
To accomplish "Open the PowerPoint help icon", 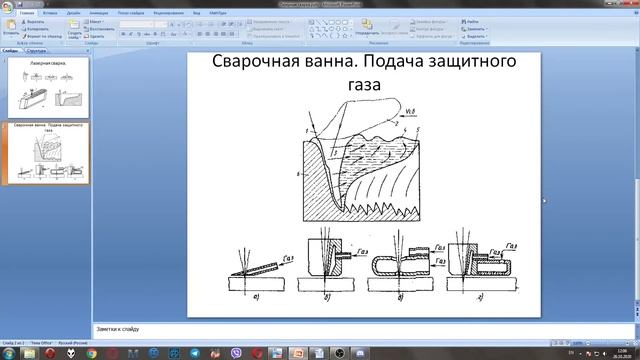I will 636,13.
